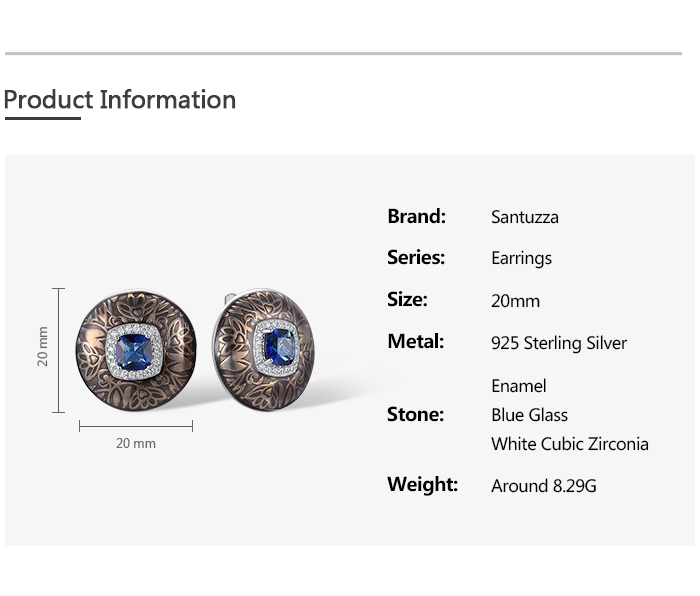Click the Brand: label

pos(416,216)
